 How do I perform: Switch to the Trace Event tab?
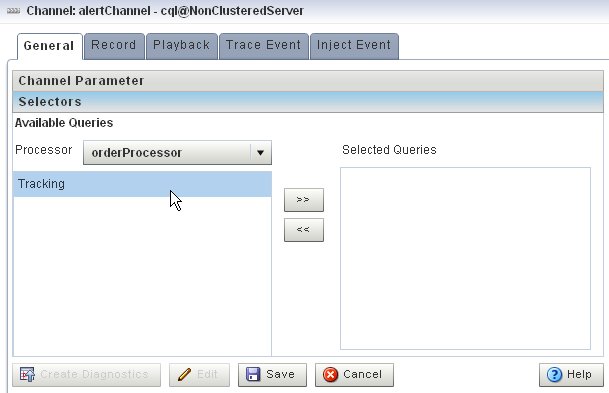[264, 46]
